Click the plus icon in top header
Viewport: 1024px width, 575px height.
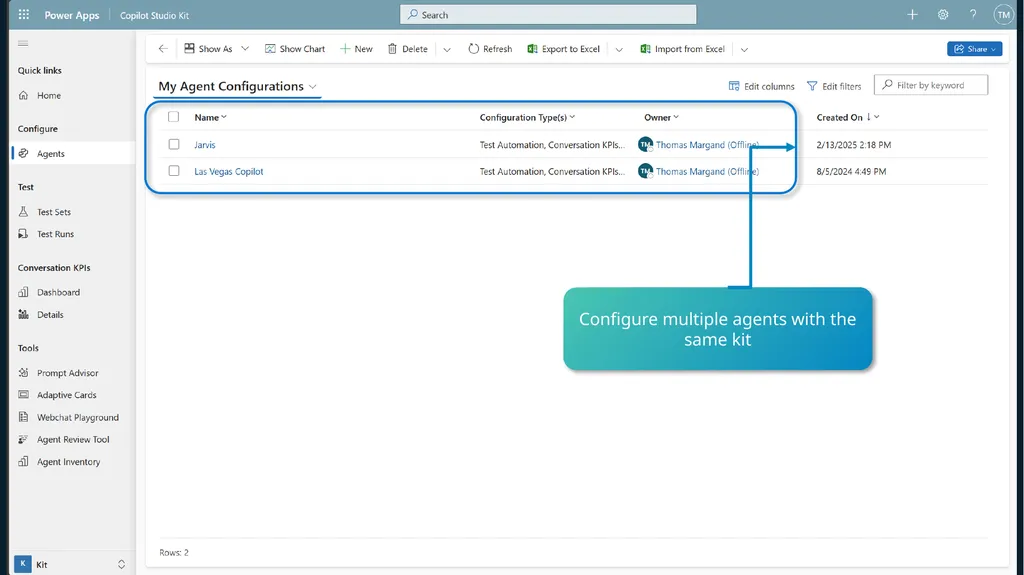click(912, 14)
